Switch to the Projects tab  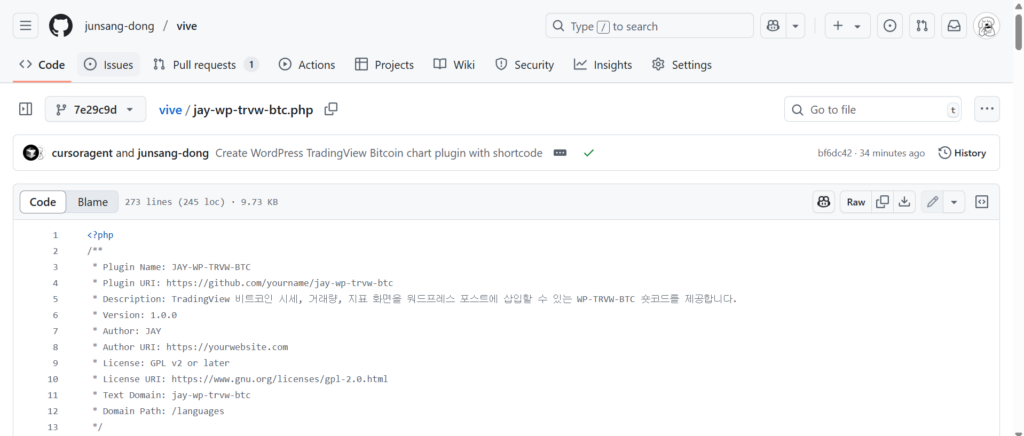tap(384, 65)
